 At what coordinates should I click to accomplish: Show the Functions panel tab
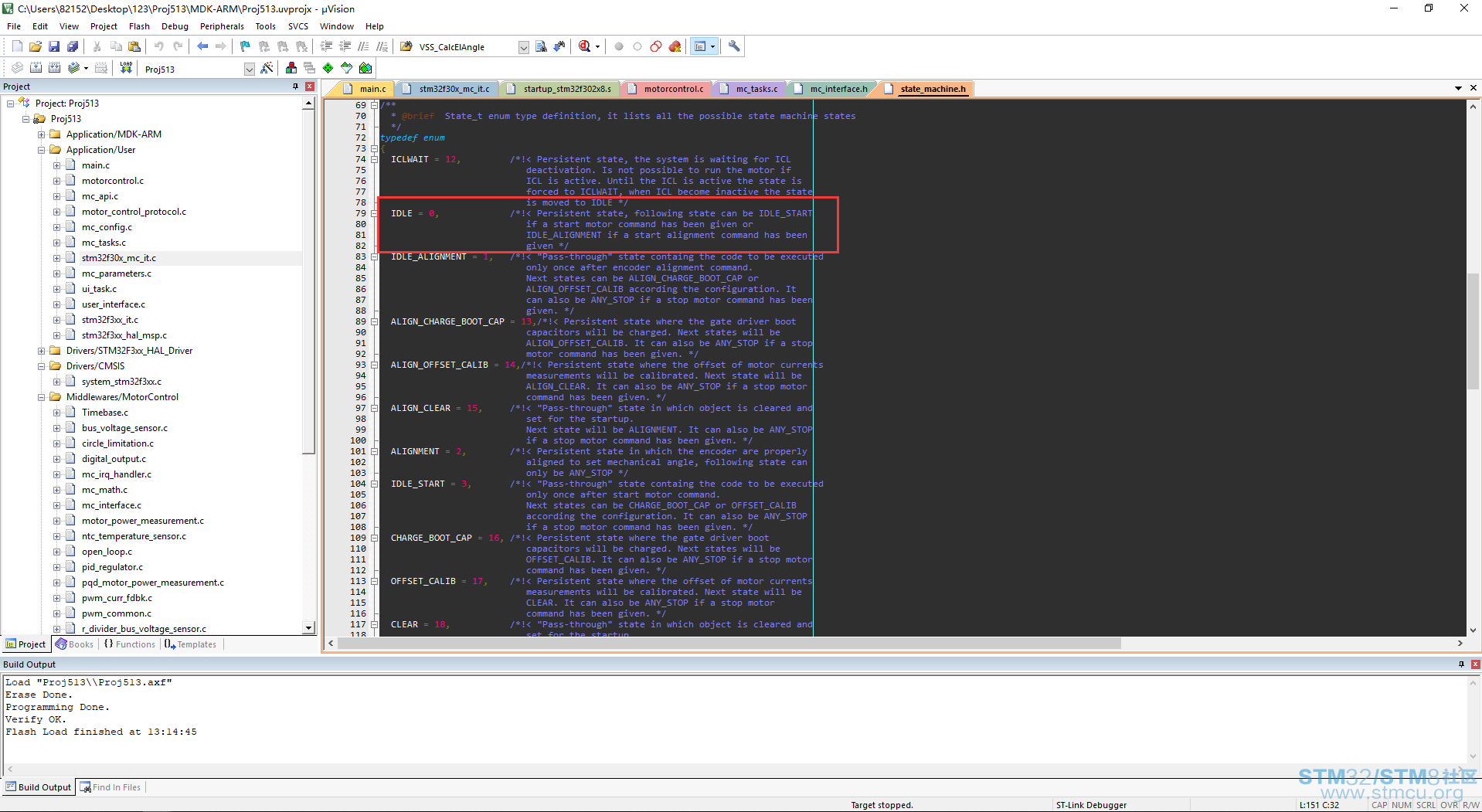point(130,644)
